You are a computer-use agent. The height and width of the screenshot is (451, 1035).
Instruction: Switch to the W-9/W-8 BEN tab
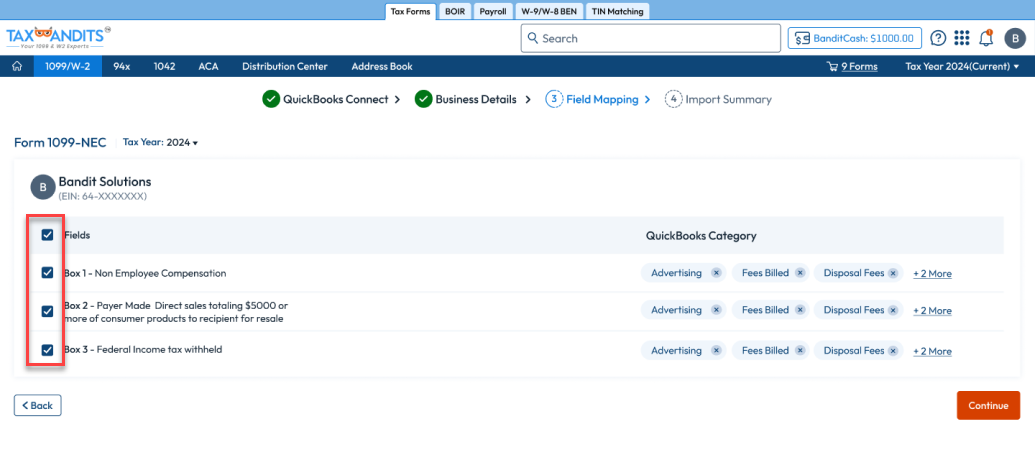pos(548,11)
